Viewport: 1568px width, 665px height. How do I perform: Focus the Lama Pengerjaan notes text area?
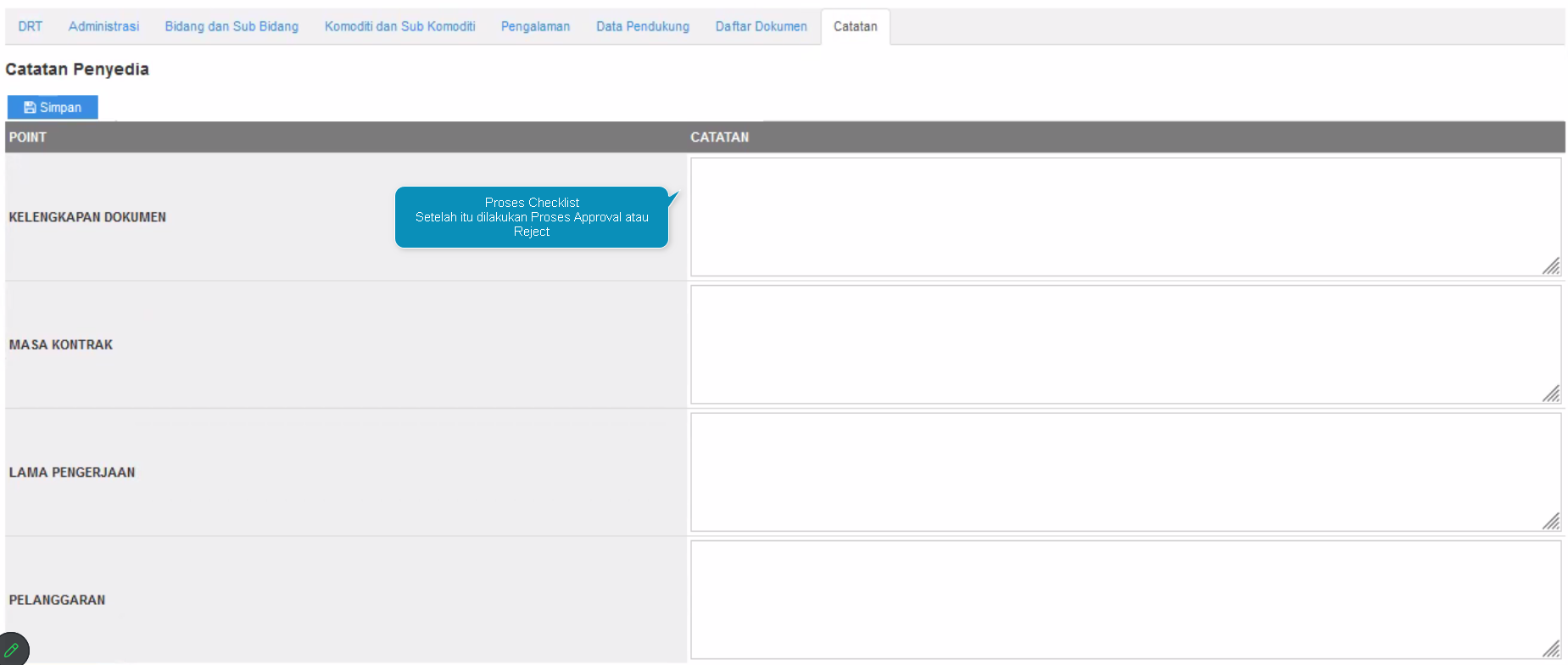1124,472
